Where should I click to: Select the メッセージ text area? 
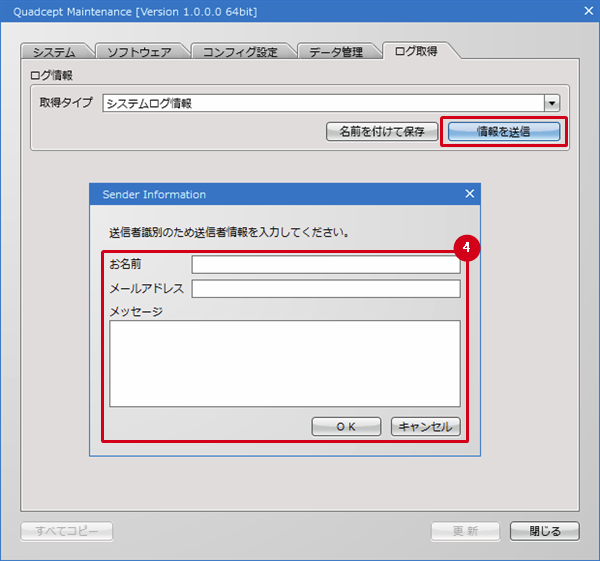pos(284,363)
